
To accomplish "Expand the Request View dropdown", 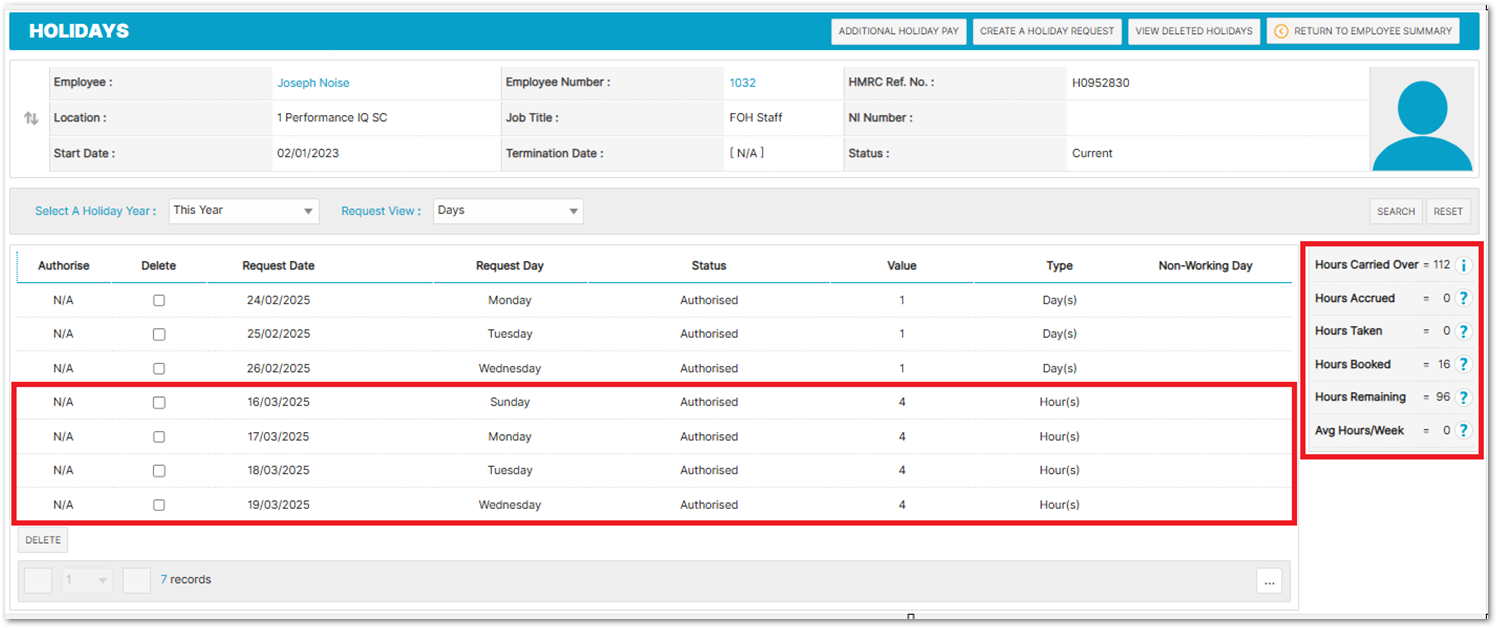I will pyautogui.click(x=508, y=211).
